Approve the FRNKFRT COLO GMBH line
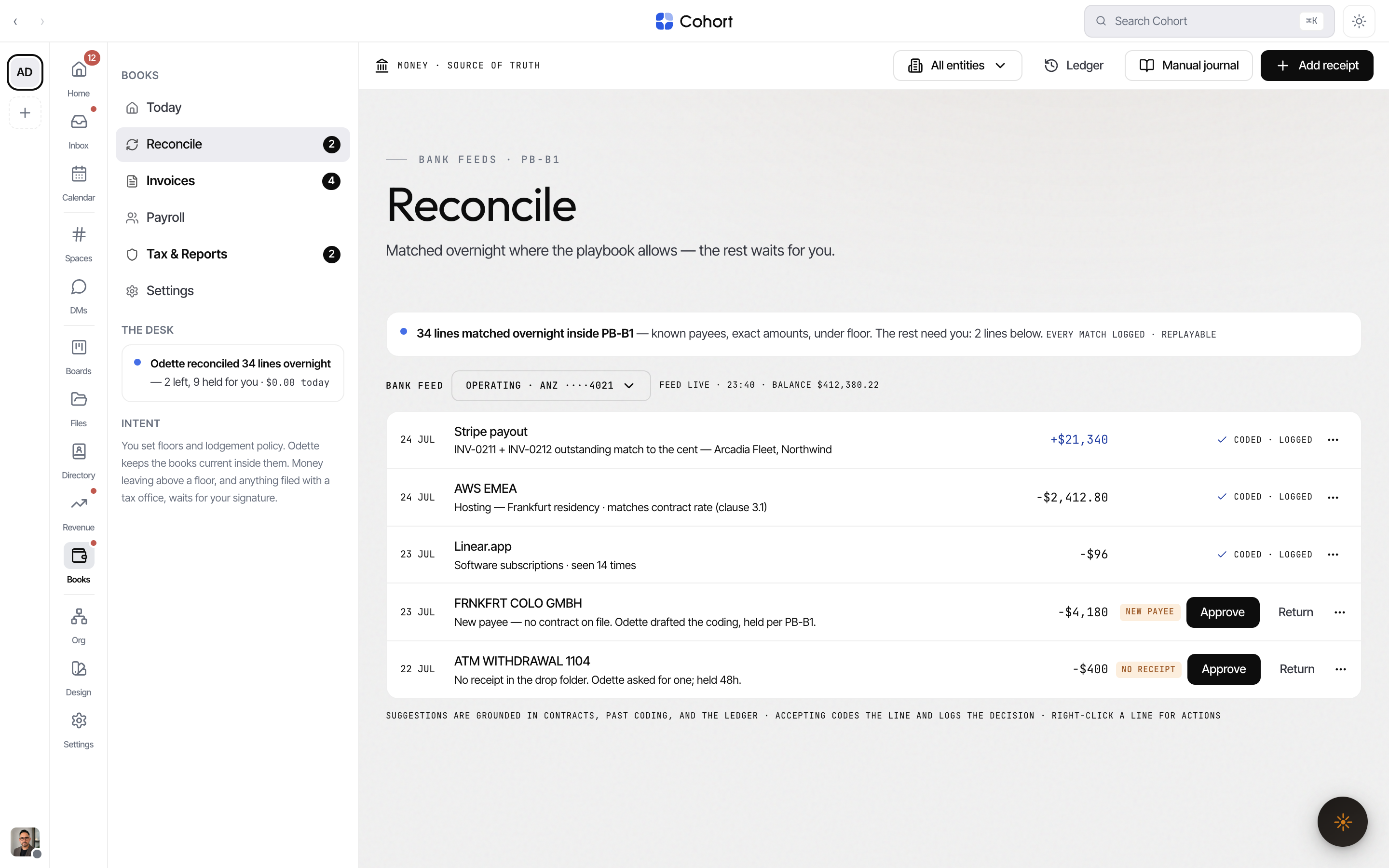This screenshot has width=1389, height=868. [x=1223, y=612]
